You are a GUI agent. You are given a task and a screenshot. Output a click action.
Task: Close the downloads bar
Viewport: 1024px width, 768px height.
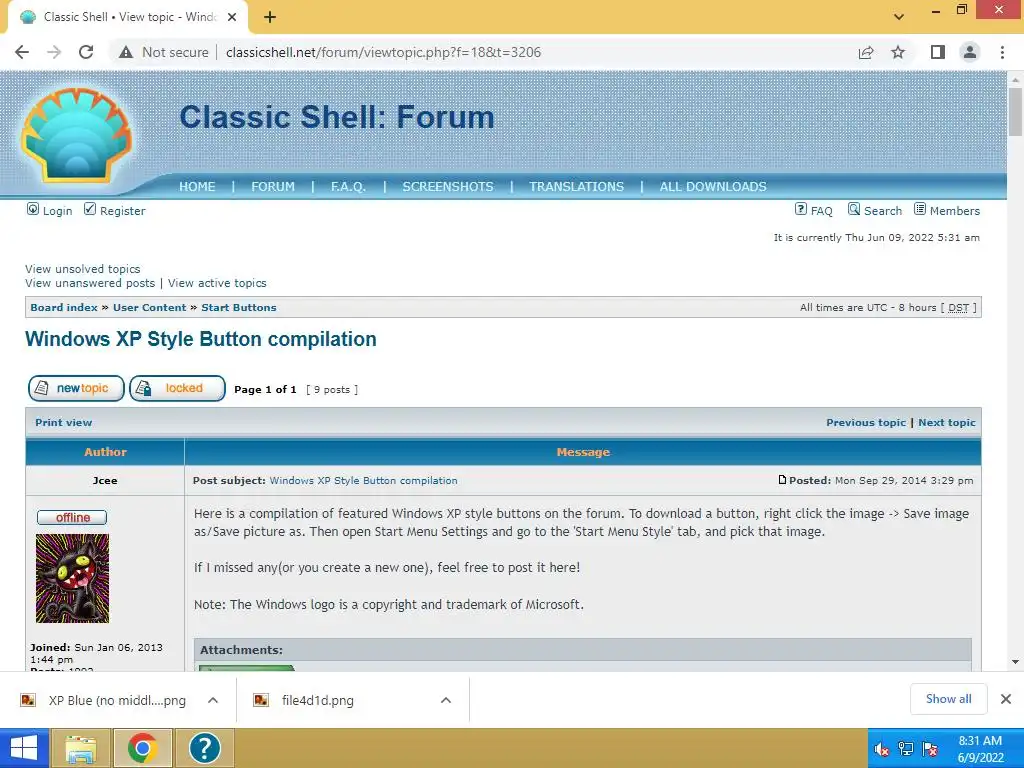tap(1006, 699)
